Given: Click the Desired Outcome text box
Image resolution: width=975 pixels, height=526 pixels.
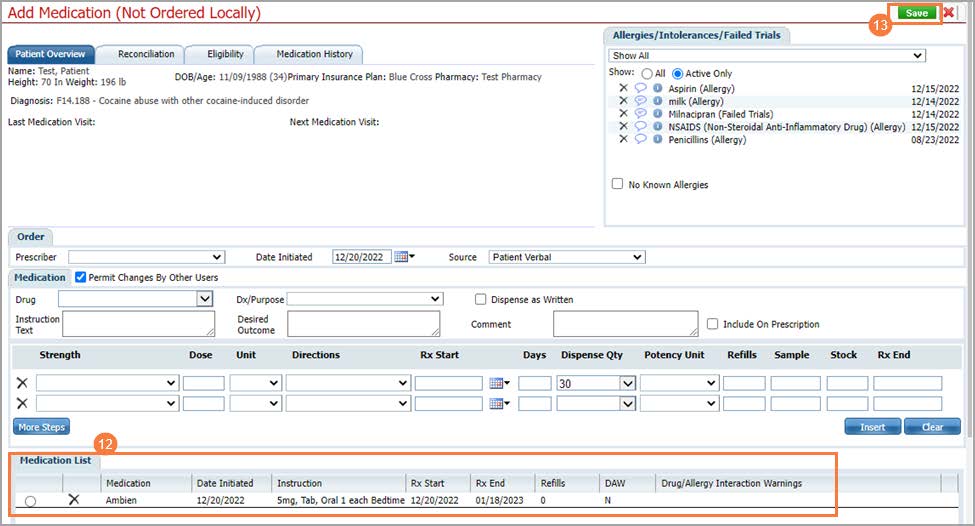Looking at the screenshot, I should (364, 324).
